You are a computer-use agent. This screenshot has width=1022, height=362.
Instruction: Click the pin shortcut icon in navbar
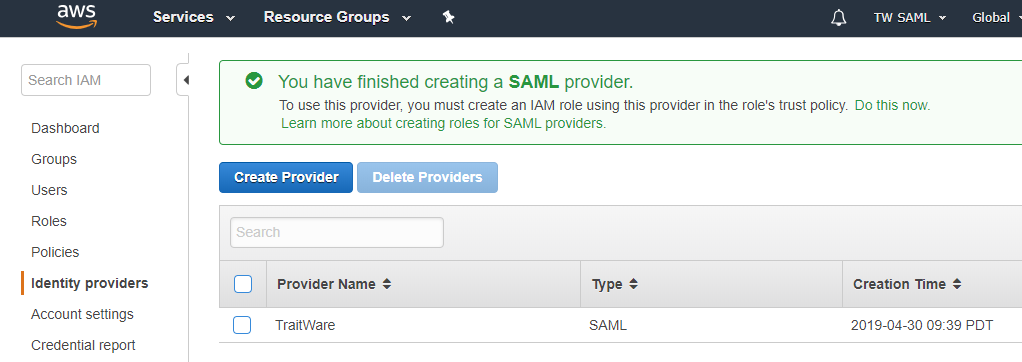tap(448, 18)
